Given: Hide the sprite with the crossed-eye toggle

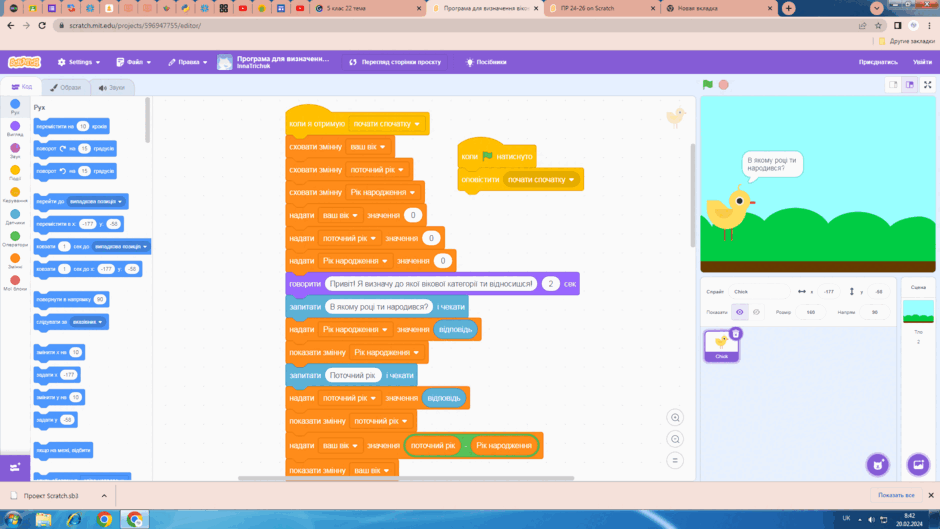Looking at the screenshot, I should (756, 312).
